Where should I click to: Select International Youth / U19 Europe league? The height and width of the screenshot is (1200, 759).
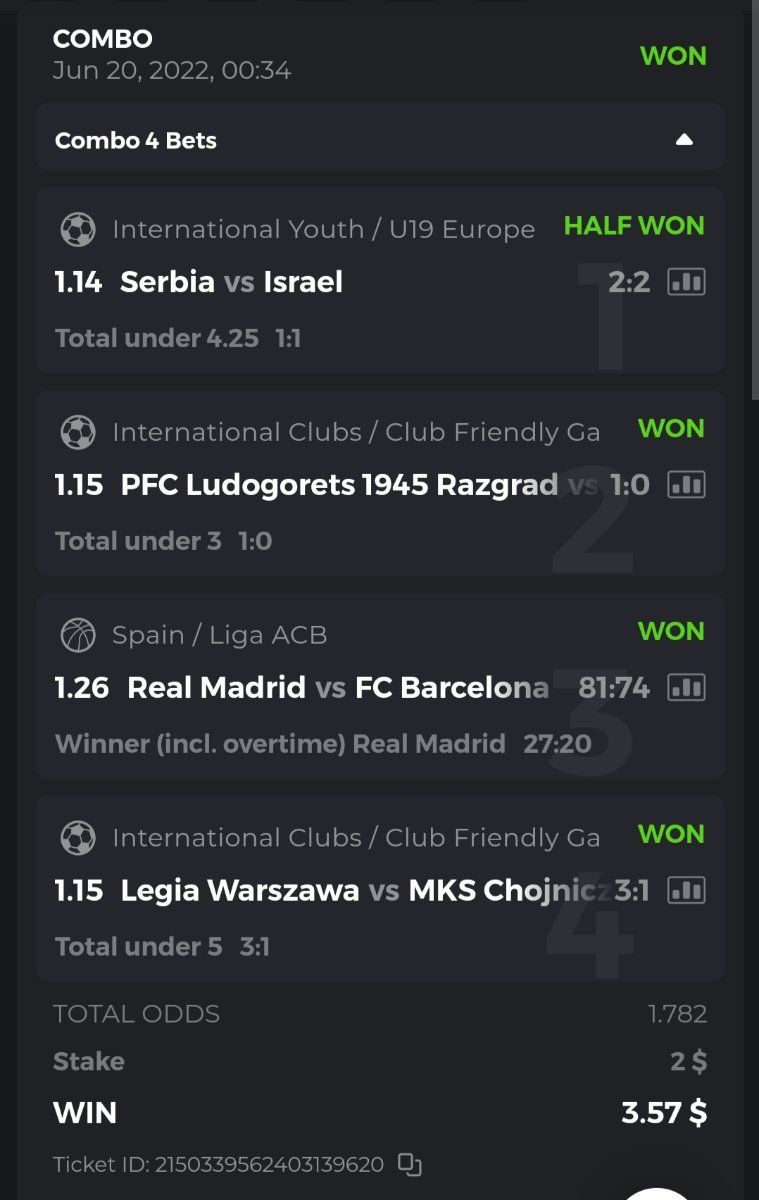click(x=323, y=230)
